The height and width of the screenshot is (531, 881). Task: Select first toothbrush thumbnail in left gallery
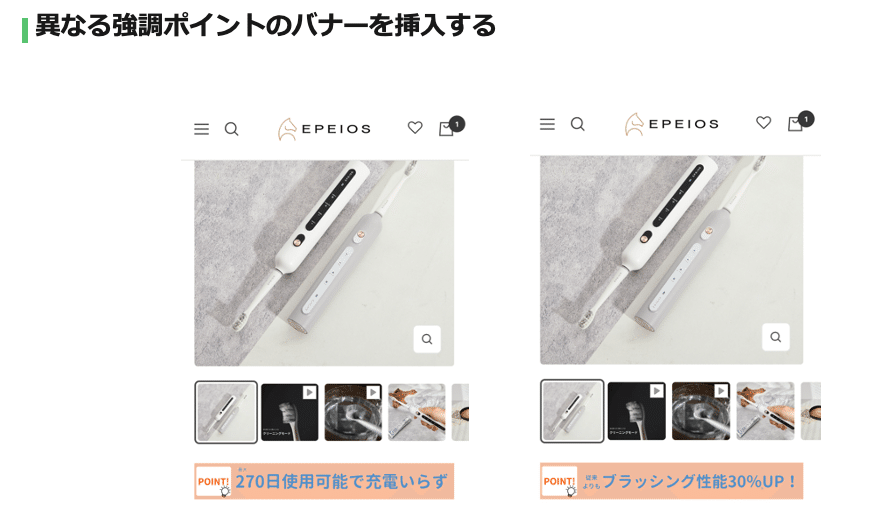226,412
